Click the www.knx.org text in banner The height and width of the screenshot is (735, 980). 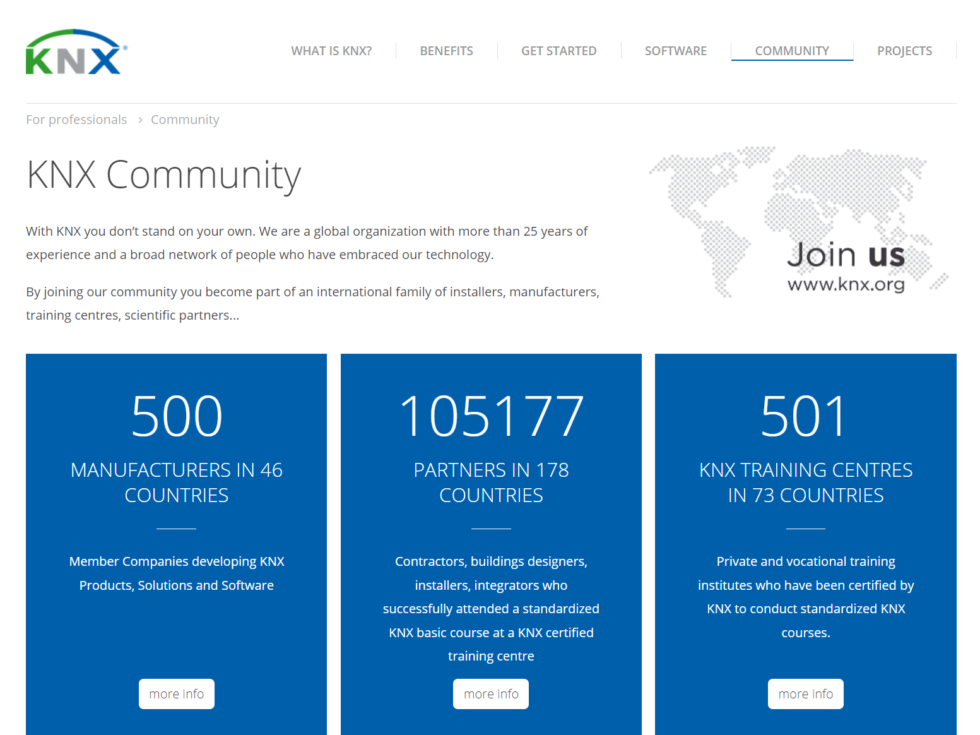(846, 284)
